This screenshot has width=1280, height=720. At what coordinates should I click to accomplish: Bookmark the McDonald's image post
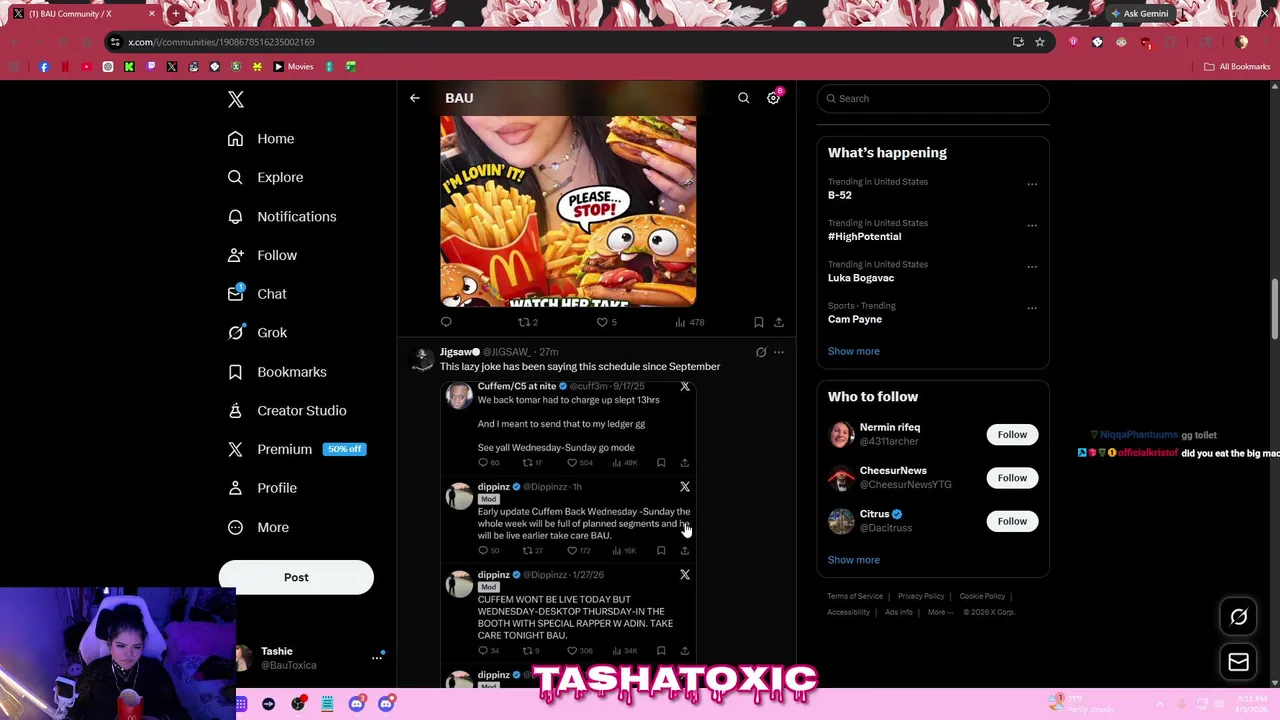[x=759, y=322]
